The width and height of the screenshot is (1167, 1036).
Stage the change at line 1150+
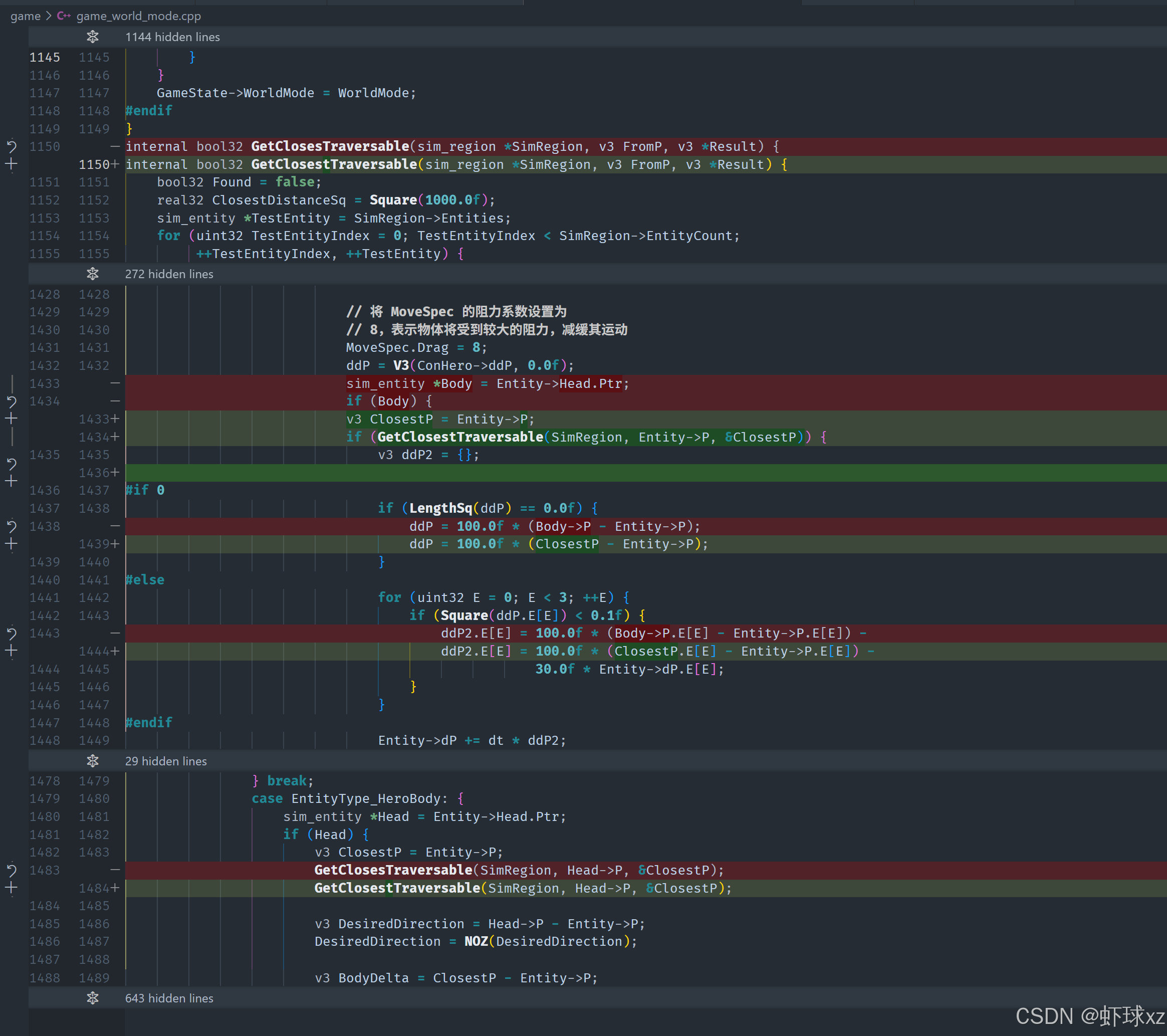point(12,164)
